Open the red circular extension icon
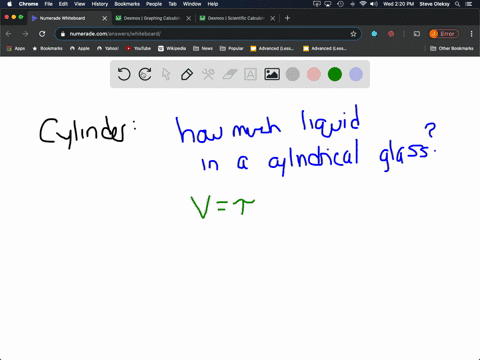The image size is (480, 360). click(391, 34)
